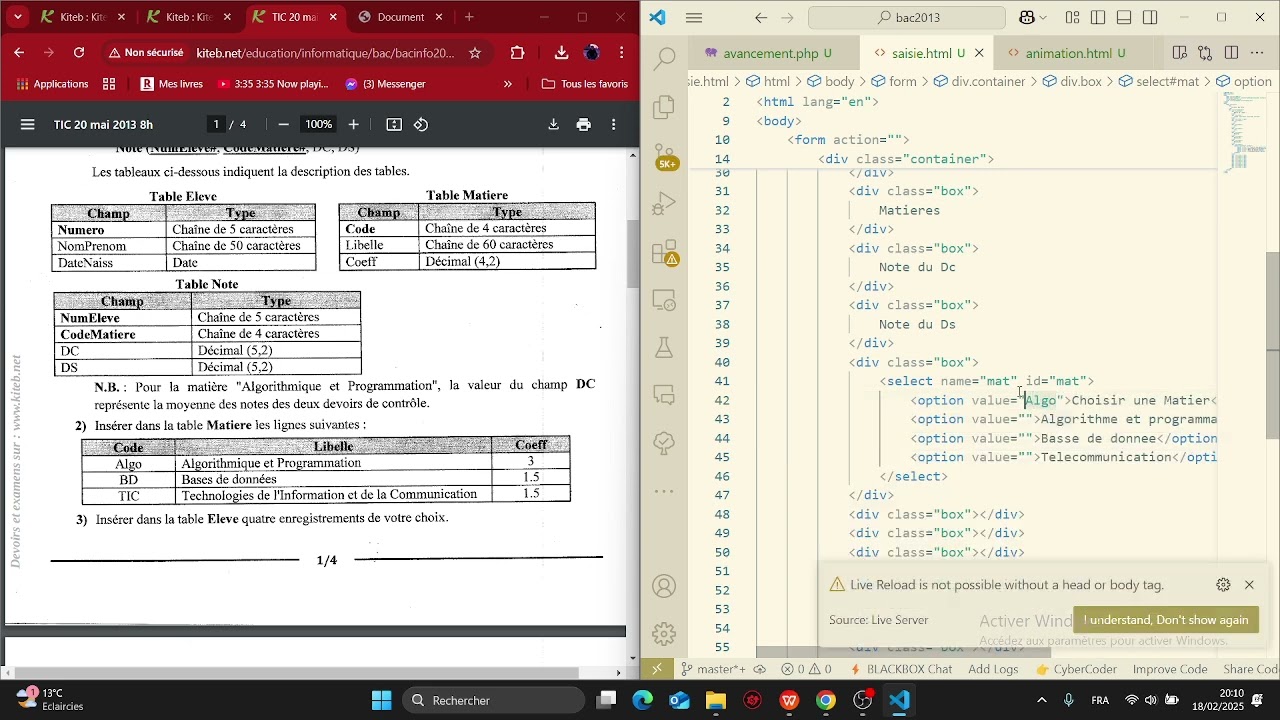
Task: Toggle the VS Code bottom panel
Action: point(1124,18)
